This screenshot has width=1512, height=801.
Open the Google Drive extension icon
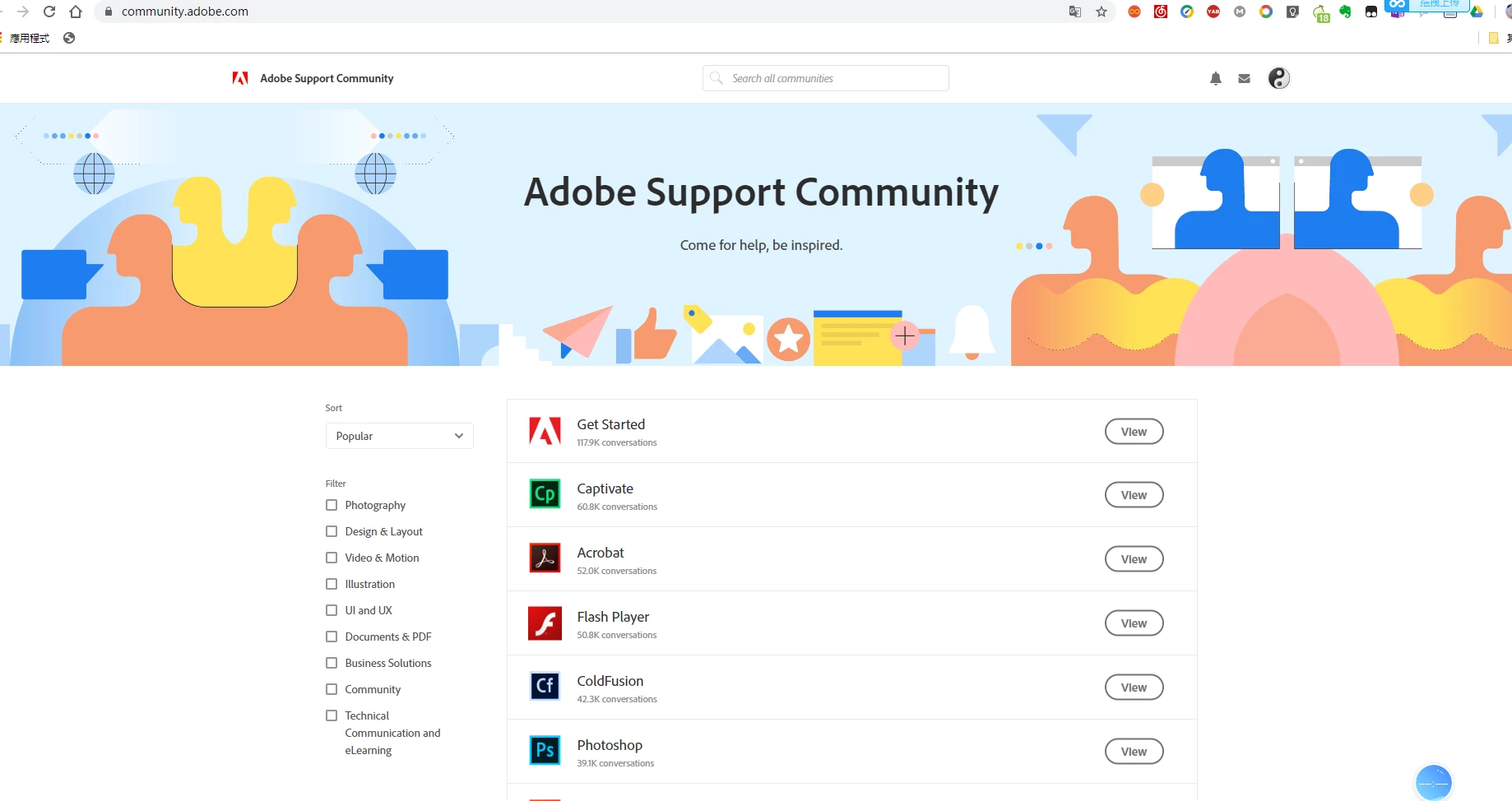click(1477, 12)
